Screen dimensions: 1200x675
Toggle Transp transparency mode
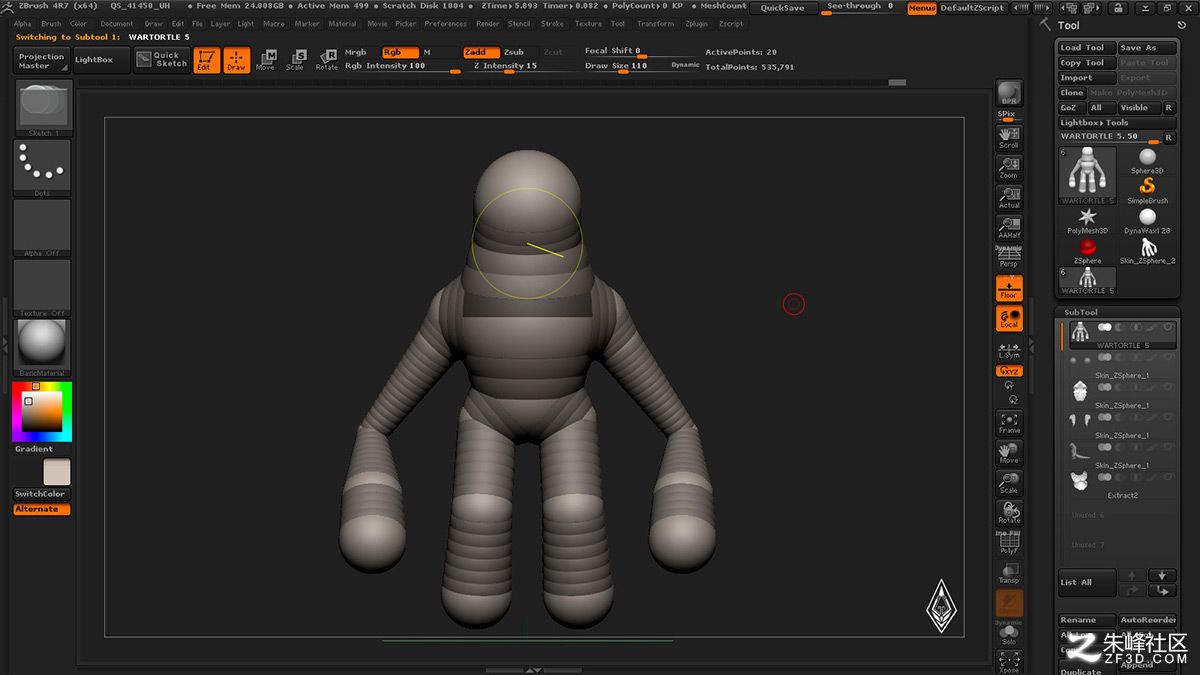click(1009, 573)
